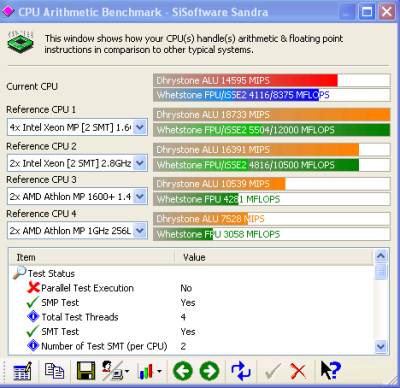This screenshot has height=388, width=400.
Task: Maximize the Sandra benchmark window
Action: point(367,12)
